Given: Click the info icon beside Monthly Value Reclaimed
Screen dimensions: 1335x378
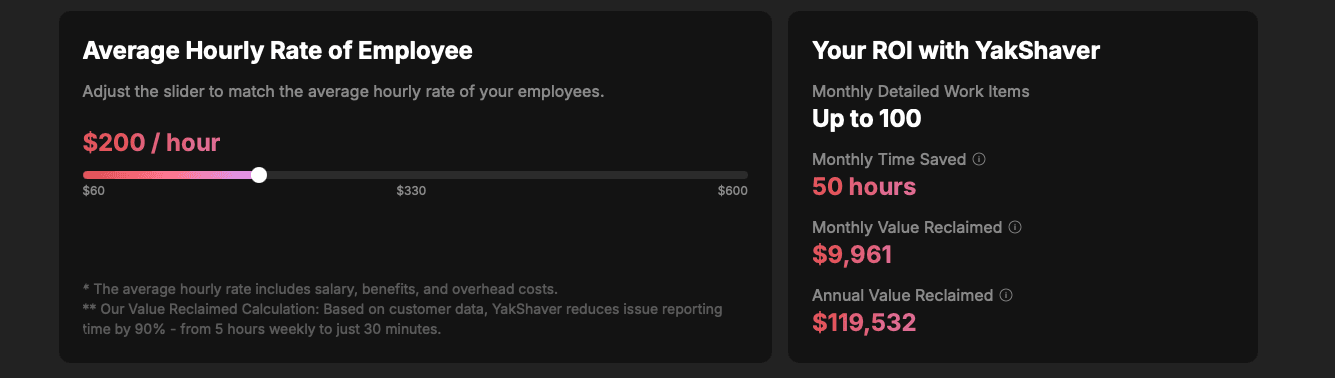Looking at the screenshot, I should pos(1015,227).
